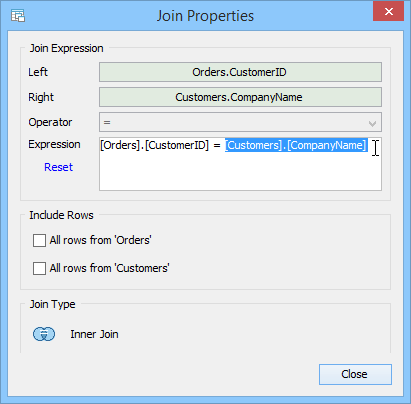Screen dimensions: 411x404
Task: Close dialog with the red X button
Action: click(389, 12)
